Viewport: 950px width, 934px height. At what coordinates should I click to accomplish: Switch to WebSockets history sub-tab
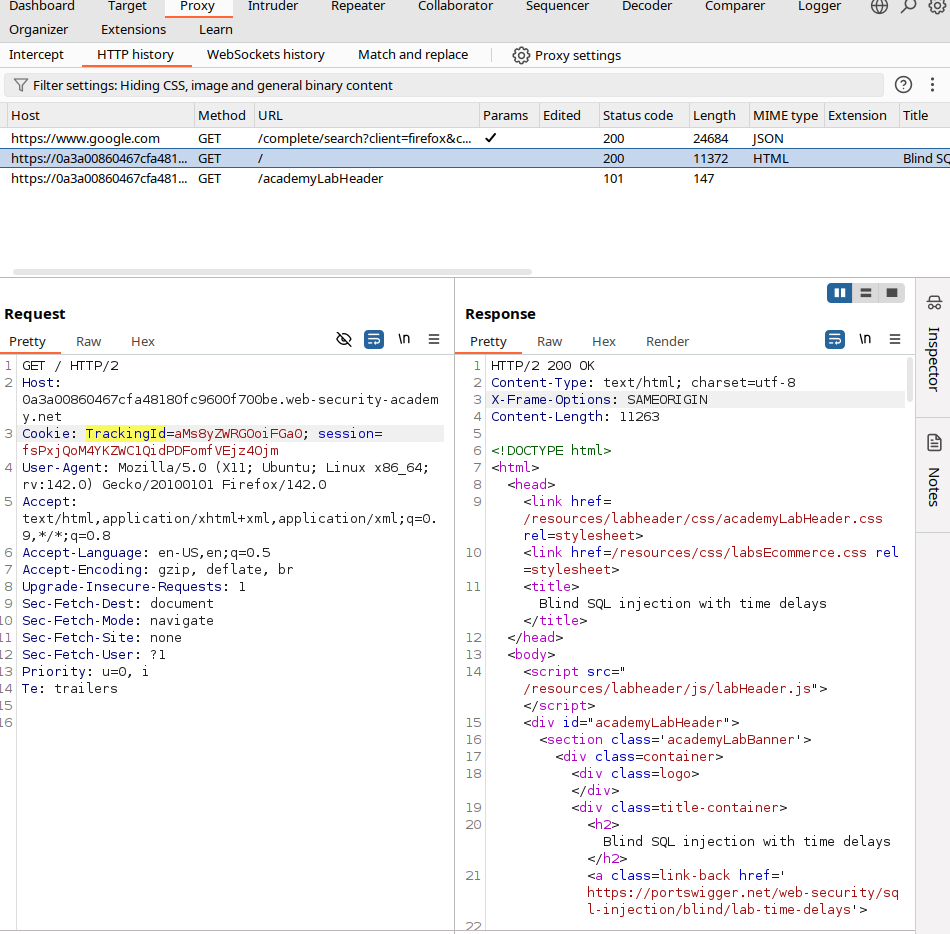tap(266, 55)
